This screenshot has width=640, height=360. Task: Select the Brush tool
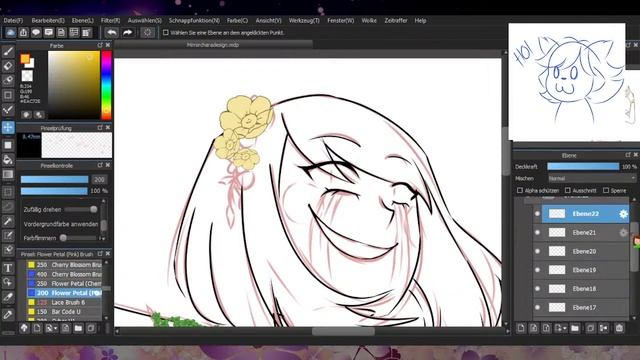tap(8, 51)
